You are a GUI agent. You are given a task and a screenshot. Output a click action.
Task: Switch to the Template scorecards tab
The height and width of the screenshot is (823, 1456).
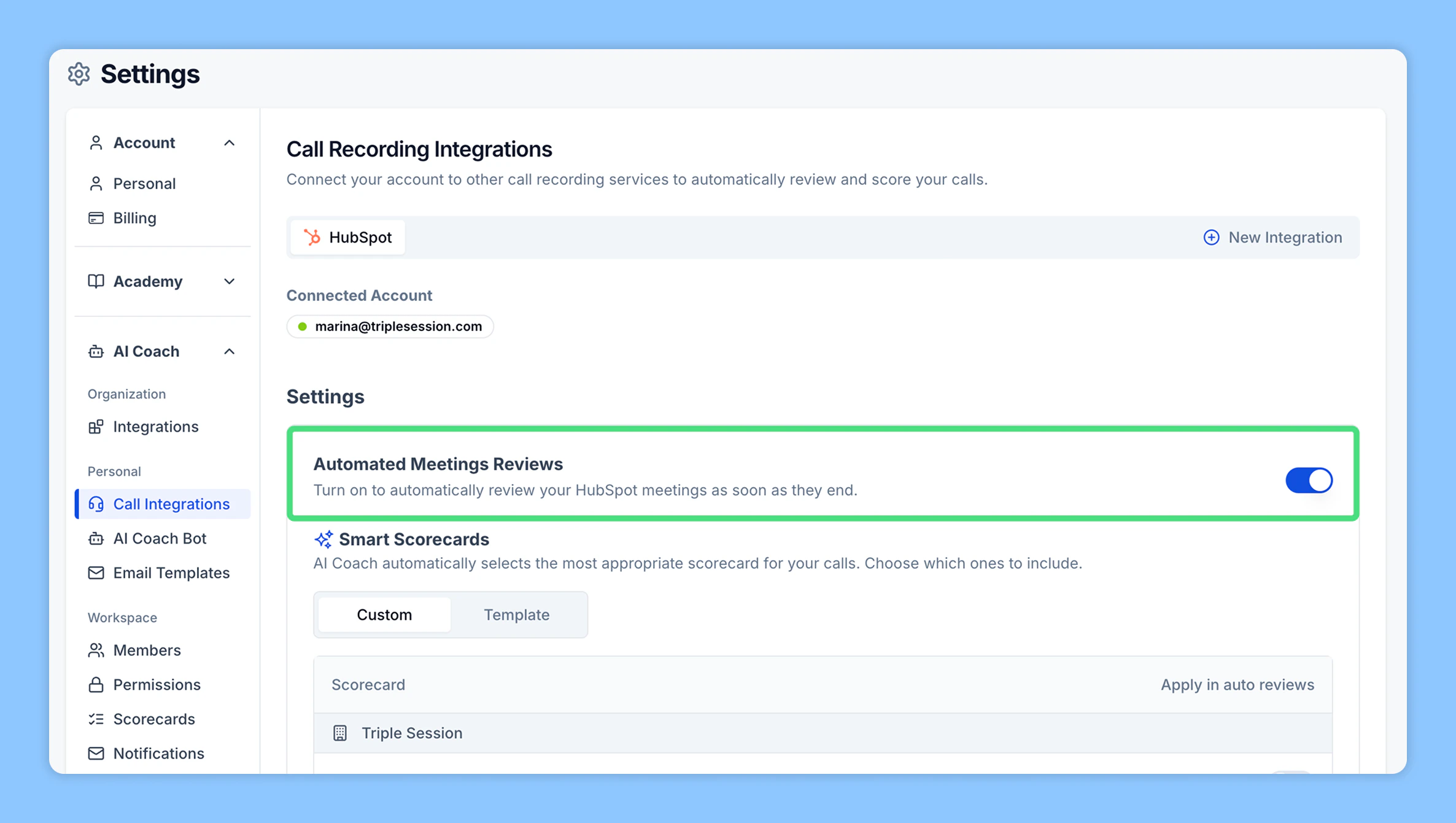516,615
